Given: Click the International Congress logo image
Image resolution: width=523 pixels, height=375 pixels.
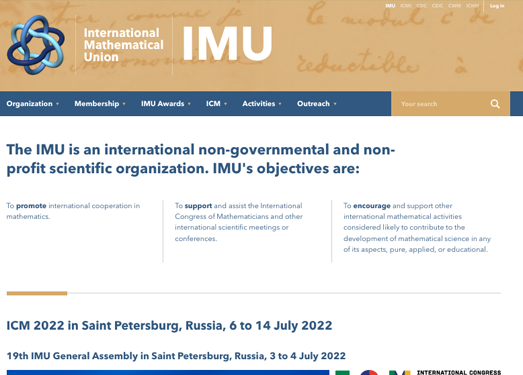Looking at the screenshot, I should pyautogui.click(x=418, y=372).
